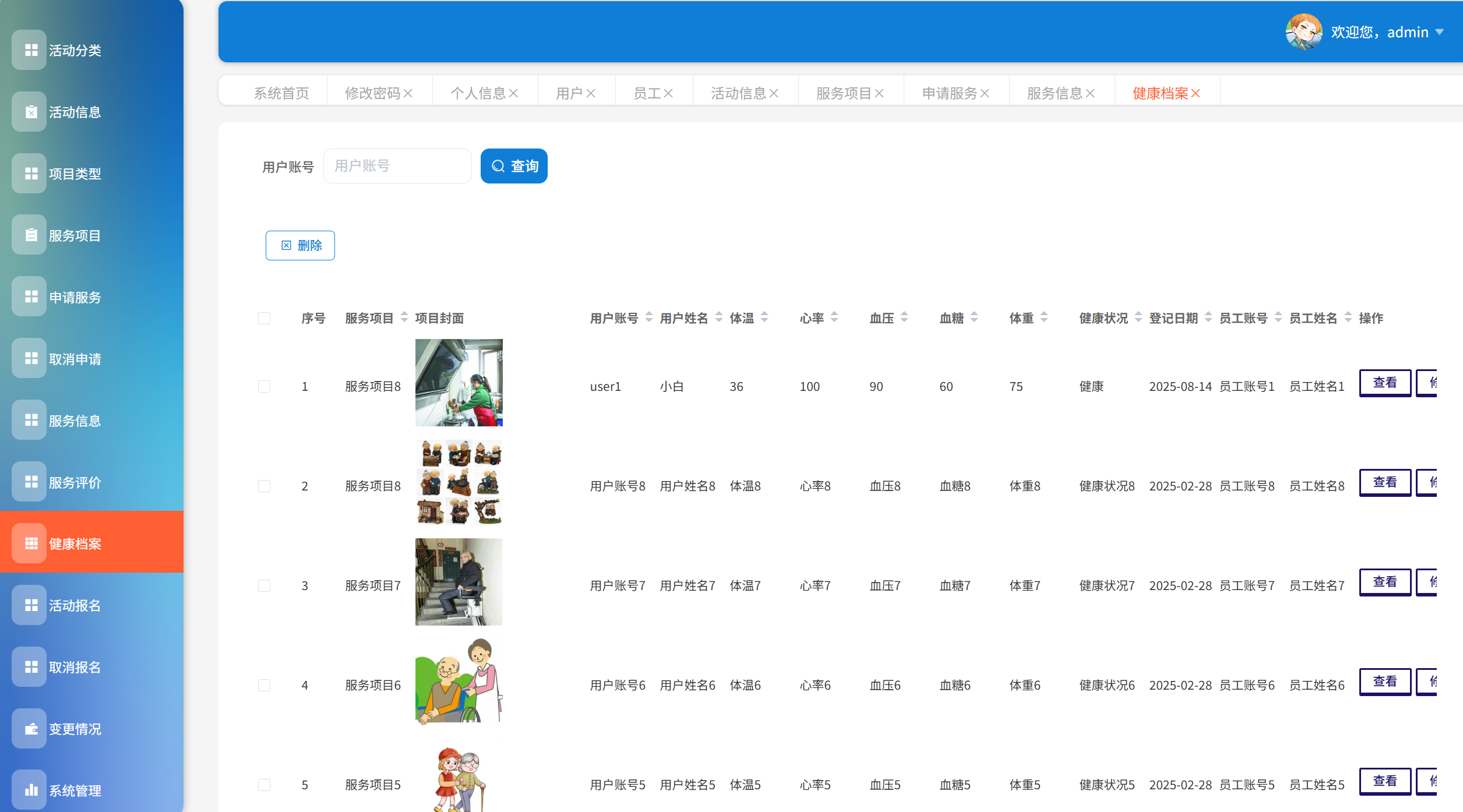Switch to the 系统首页 tab
This screenshot has height=812, width=1463.
point(281,93)
